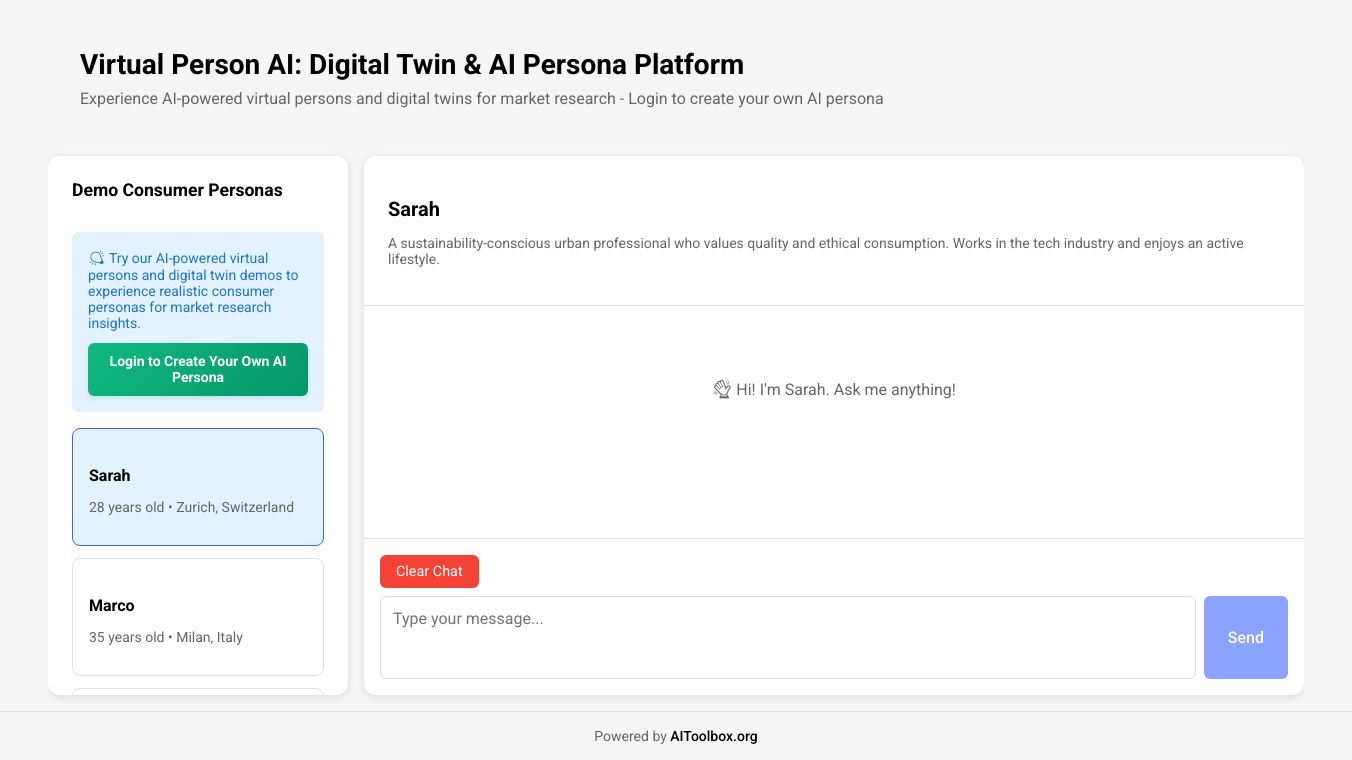
Task: Open the AIToolbox.org footer link
Action: [x=713, y=736]
